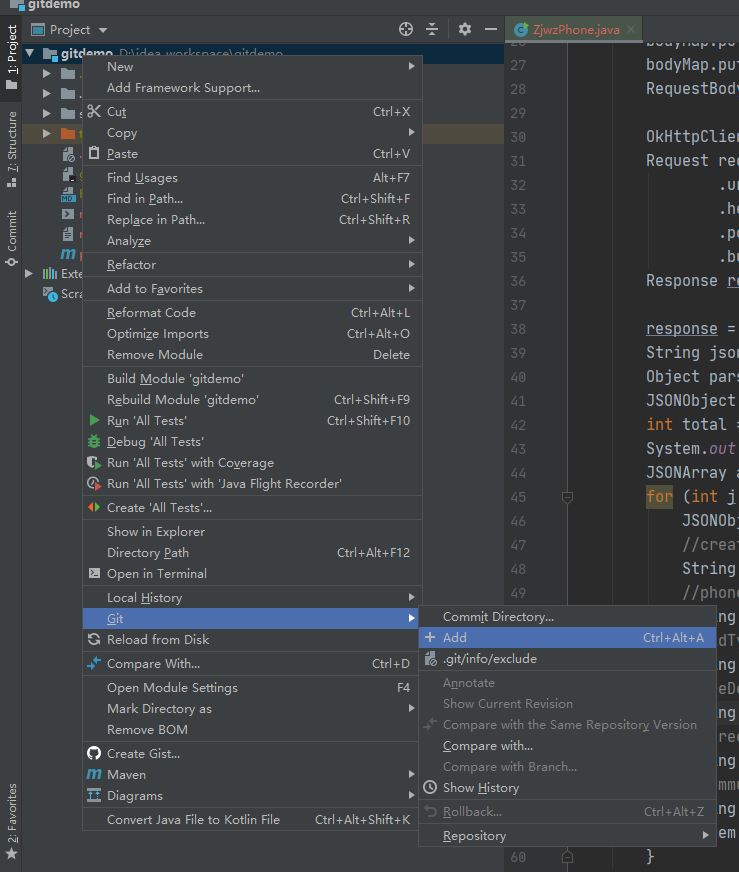Expand the Repository submenu

point(567,836)
